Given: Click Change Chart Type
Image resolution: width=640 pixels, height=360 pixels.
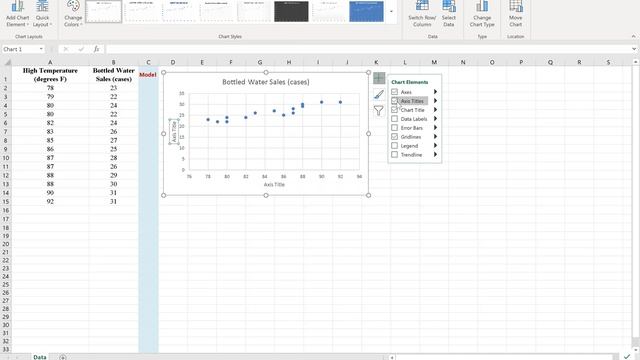Looking at the screenshot, I should tap(482, 14).
